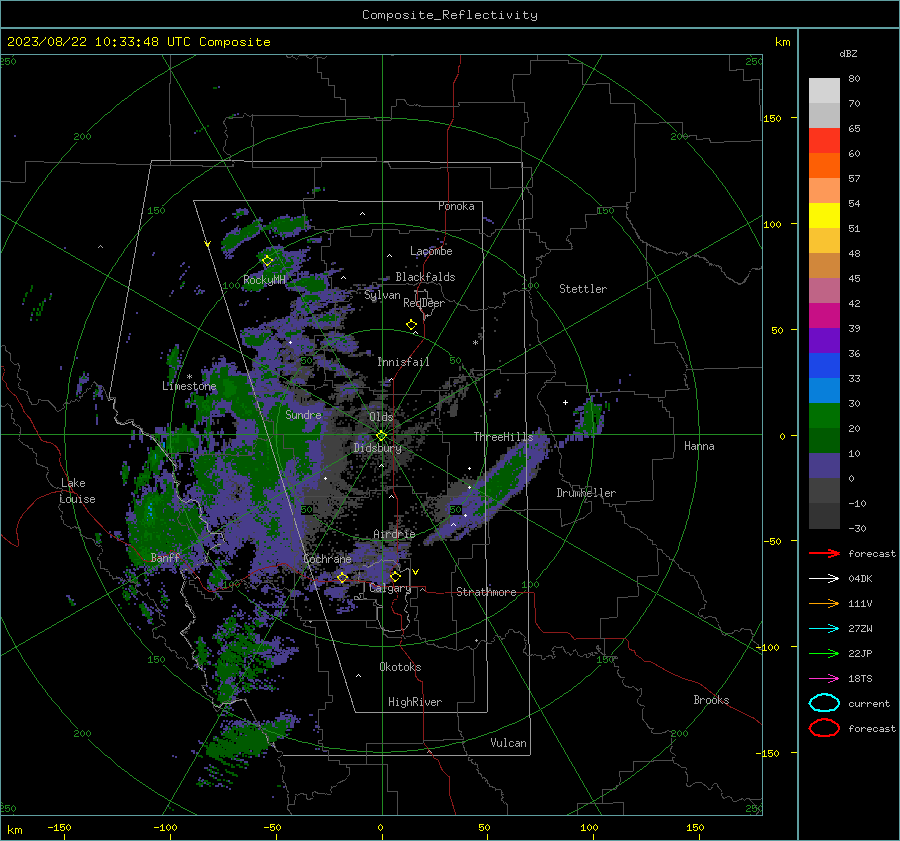
Task: Click the yellow diamond marker above Calgary
Action: pyautogui.click(x=395, y=576)
